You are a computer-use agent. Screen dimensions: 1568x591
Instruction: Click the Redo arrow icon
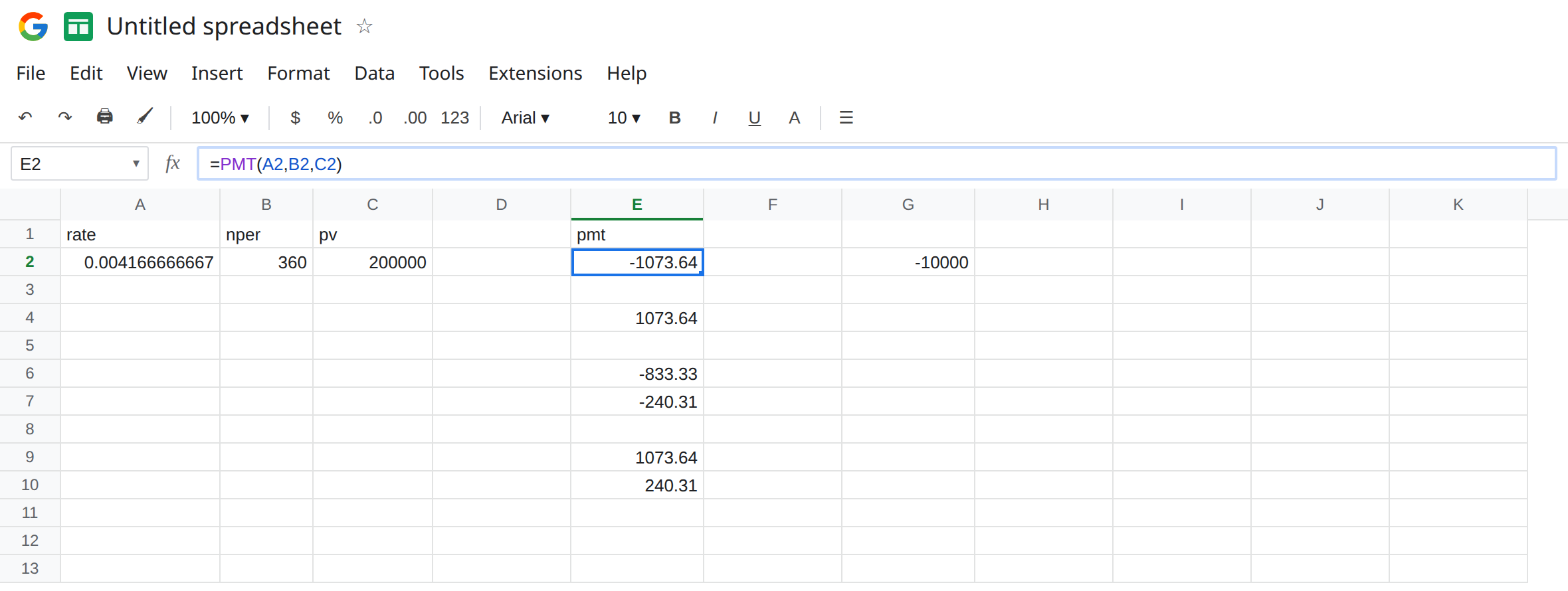64,118
